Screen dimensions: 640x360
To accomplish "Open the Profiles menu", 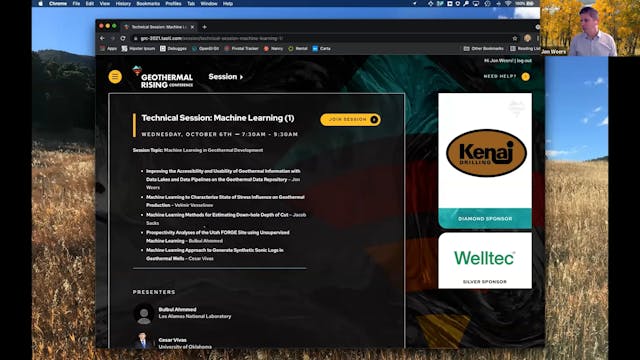I will coord(173,3).
